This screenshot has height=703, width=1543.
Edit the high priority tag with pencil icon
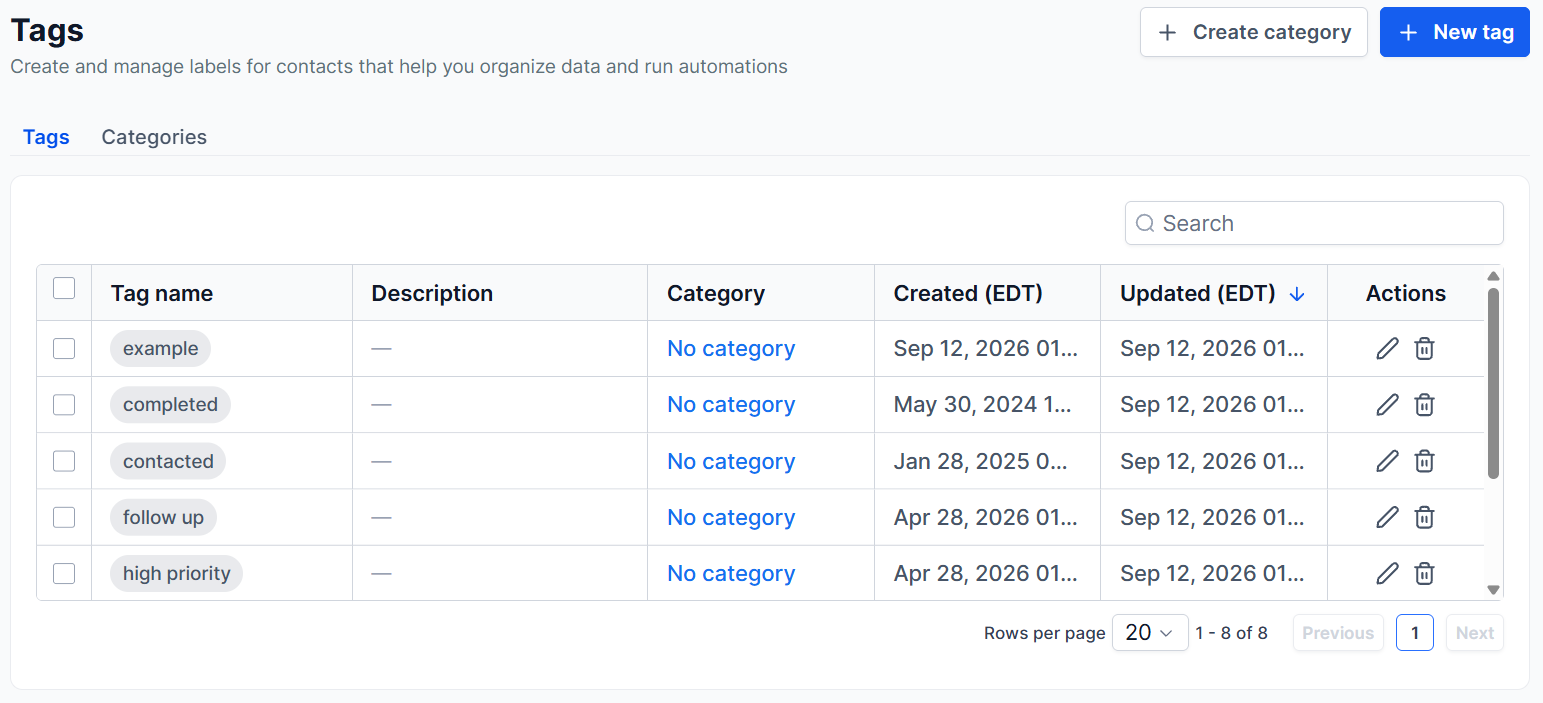1387,573
